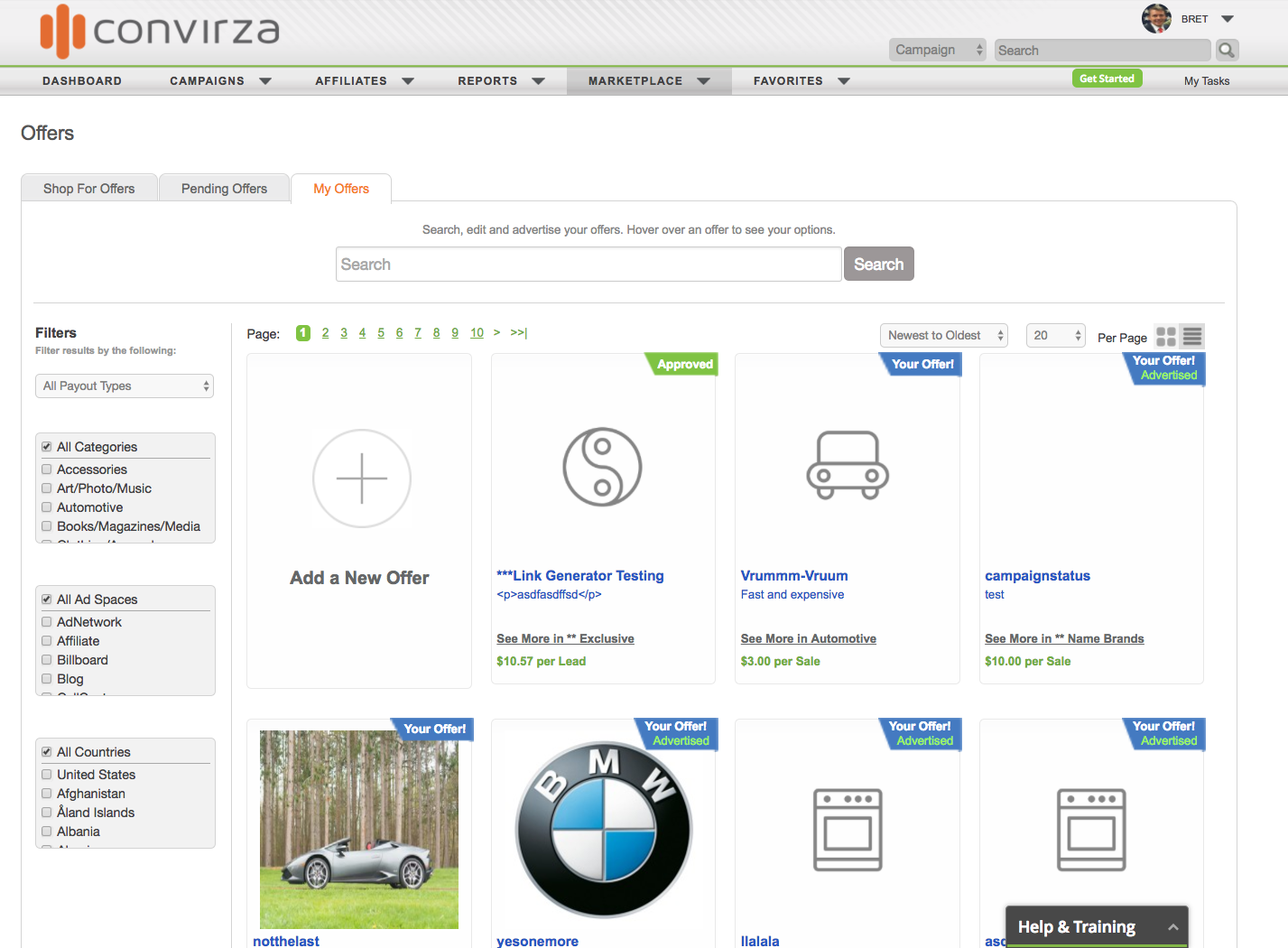Go to page 5

[x=381, y=333]
